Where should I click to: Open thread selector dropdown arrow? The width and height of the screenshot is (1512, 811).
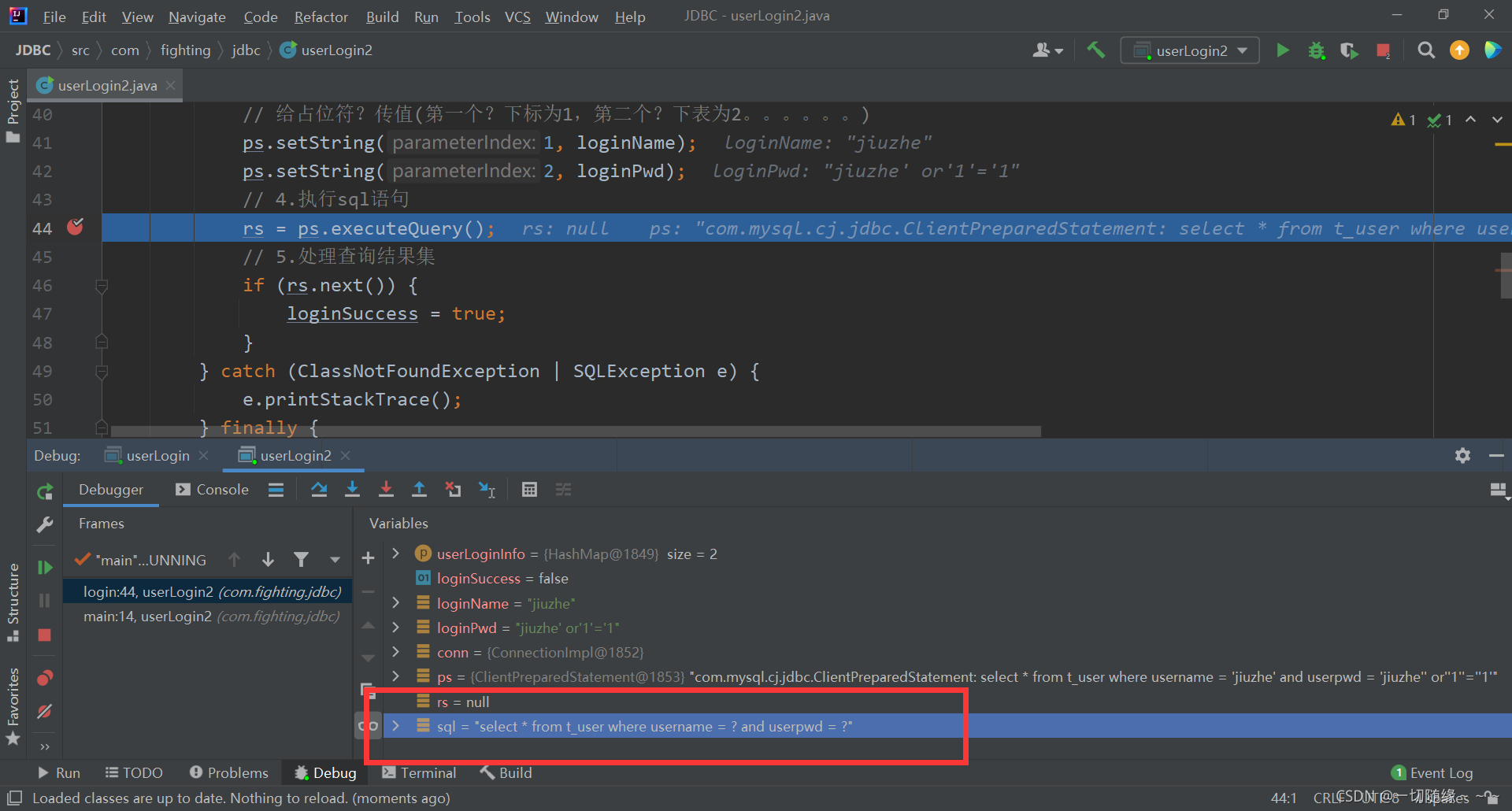[335, 560]
